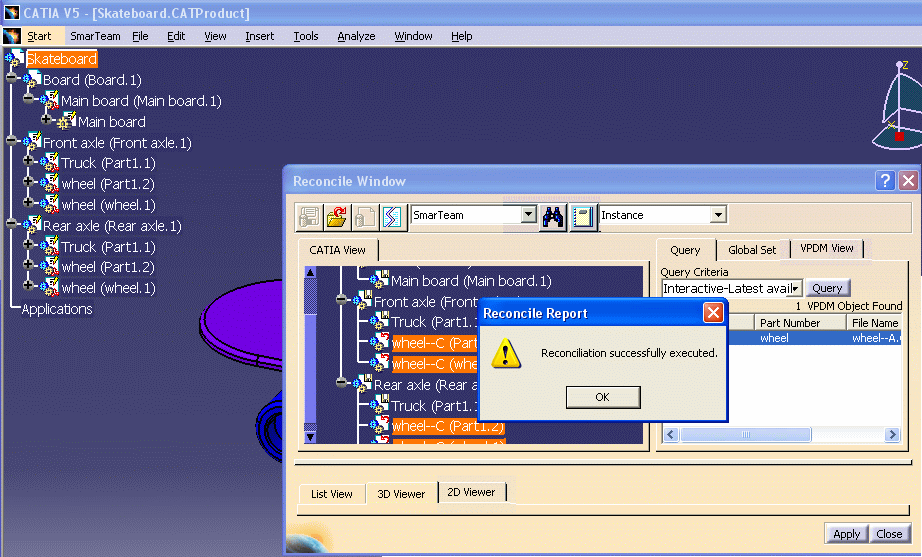This screenshot has width=922, height=557.
Task: Switch to the 2D Viewer tab
Action: 471,492
